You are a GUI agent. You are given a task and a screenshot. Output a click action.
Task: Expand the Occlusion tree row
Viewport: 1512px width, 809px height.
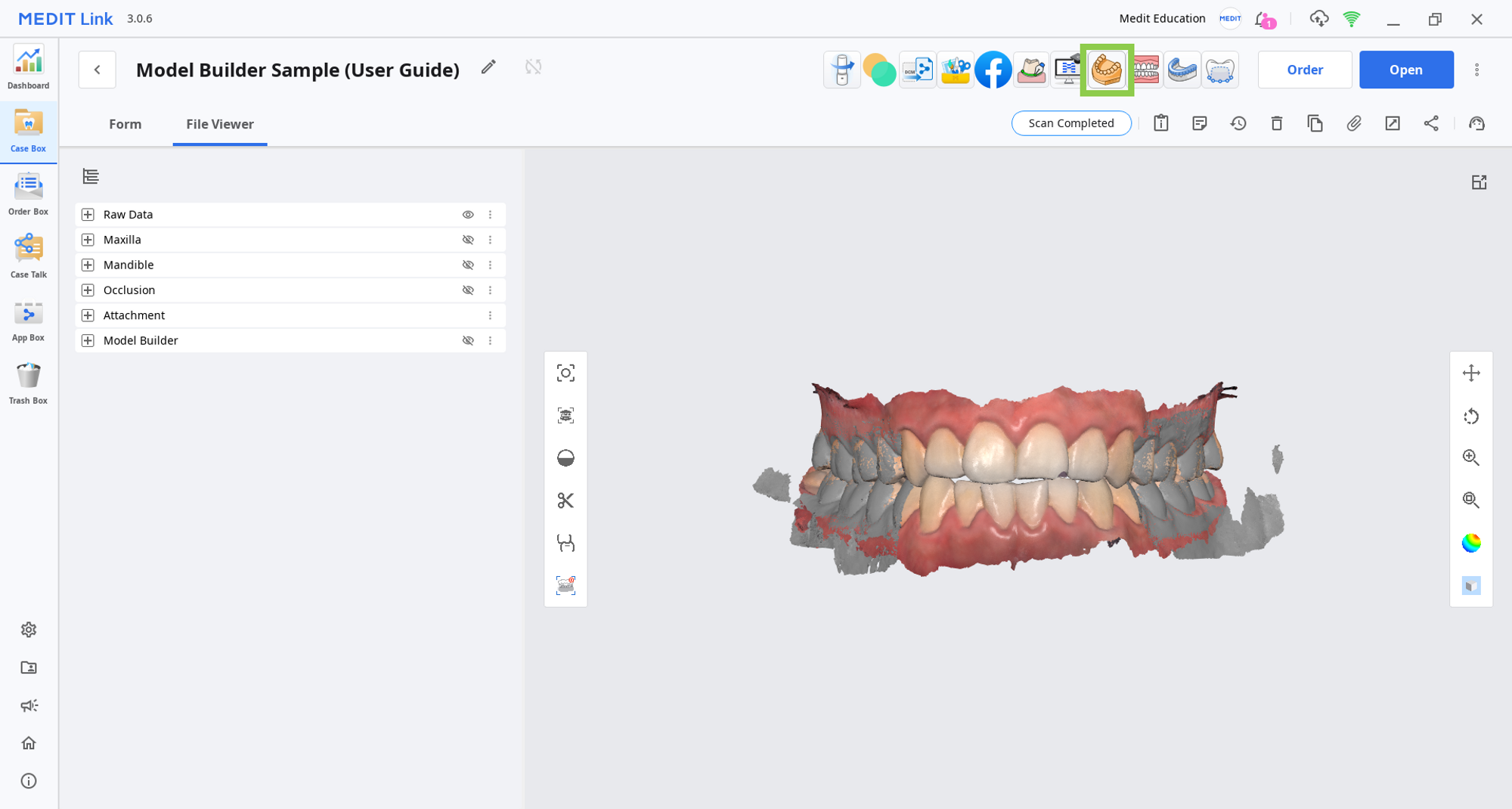[88, 290]
